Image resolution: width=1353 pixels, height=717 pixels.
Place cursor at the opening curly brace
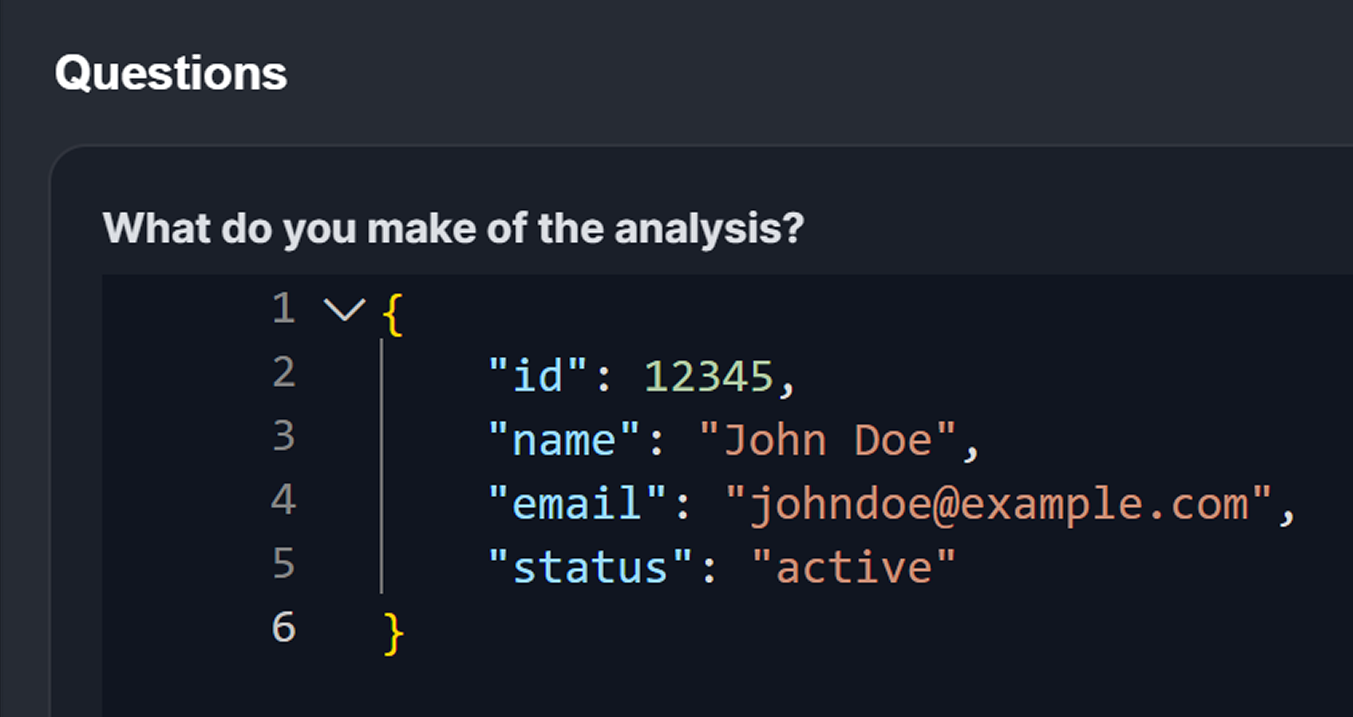click(393, 314)
